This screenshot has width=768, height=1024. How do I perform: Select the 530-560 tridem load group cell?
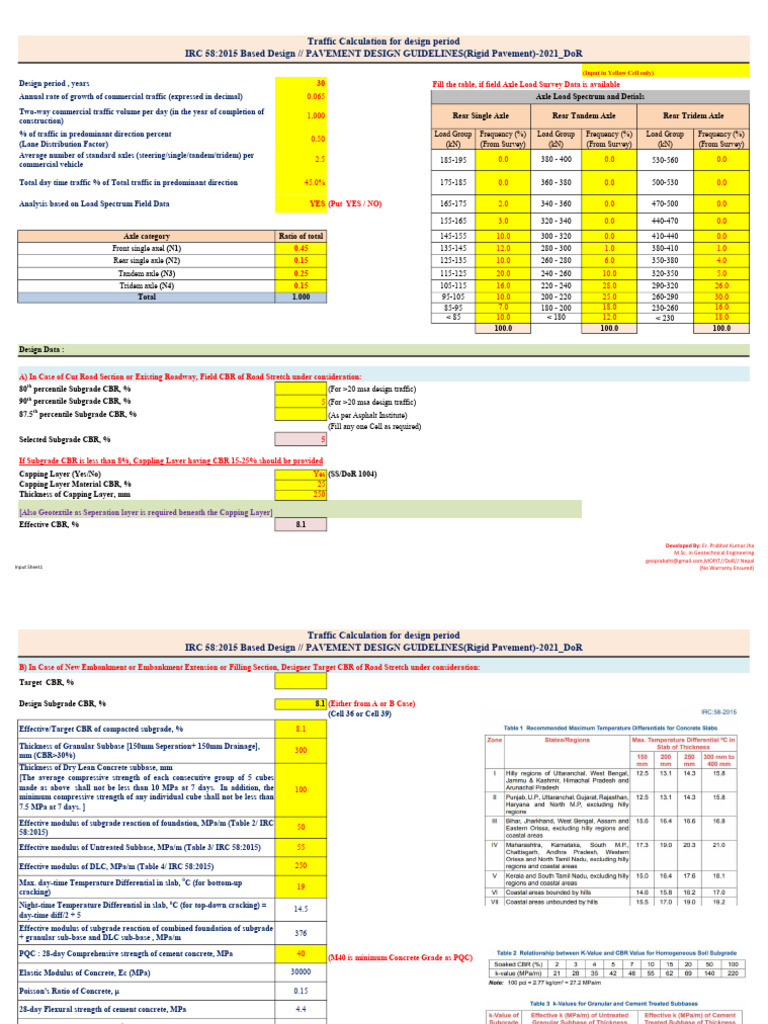click(x=665, y=159)
